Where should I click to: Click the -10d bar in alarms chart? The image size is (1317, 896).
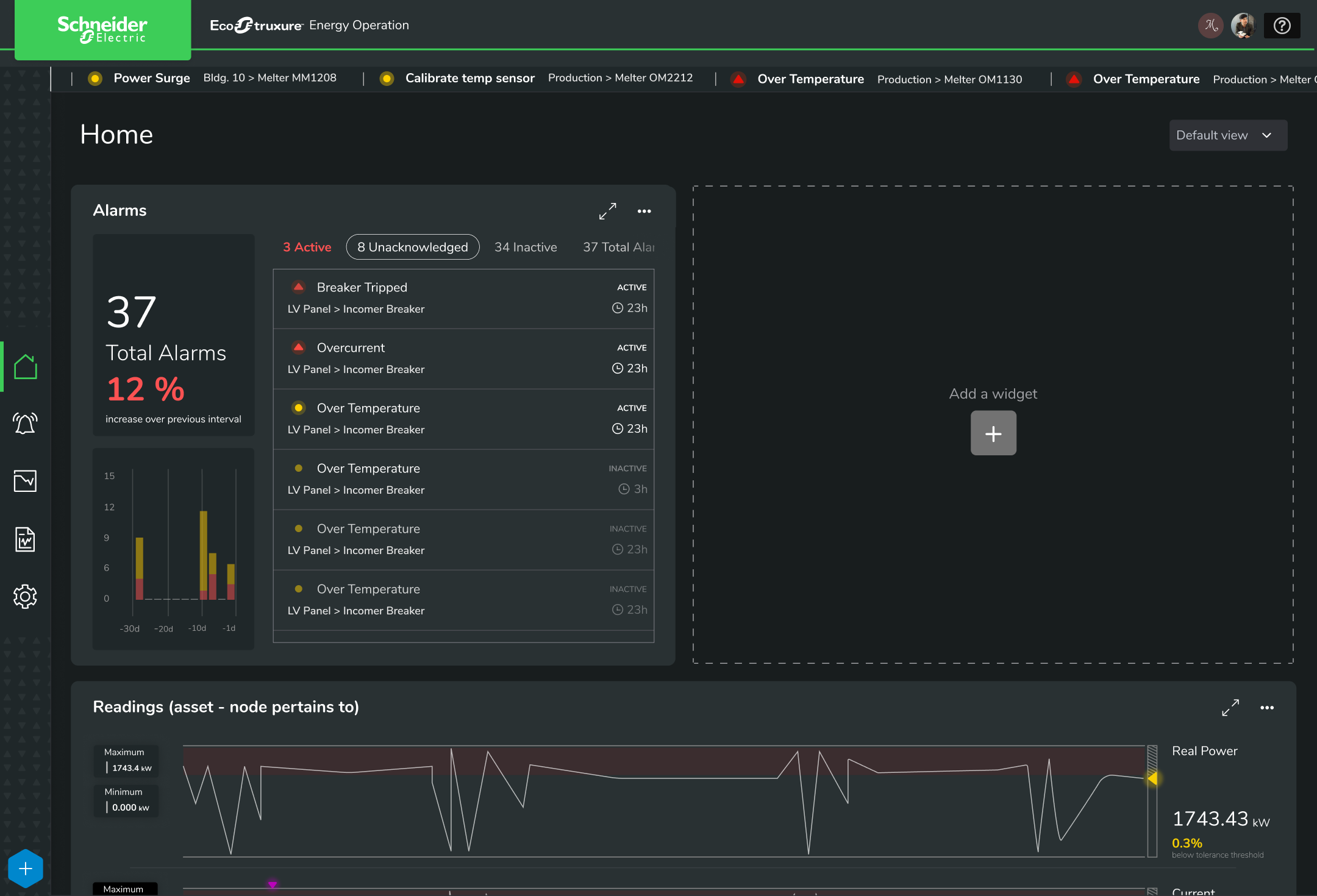point(204,555)
